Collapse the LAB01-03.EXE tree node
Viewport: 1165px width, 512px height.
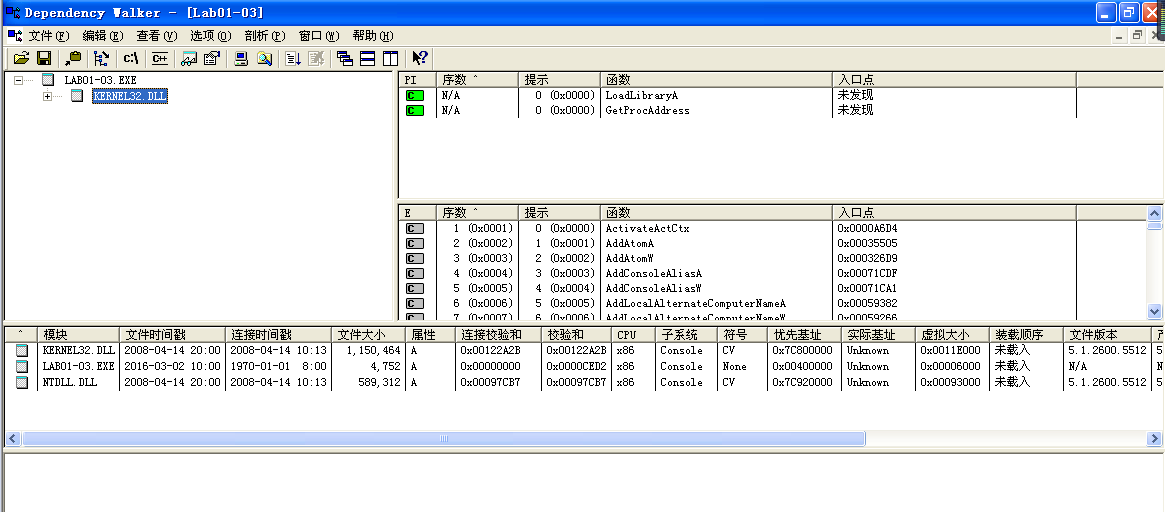[19, 80]
